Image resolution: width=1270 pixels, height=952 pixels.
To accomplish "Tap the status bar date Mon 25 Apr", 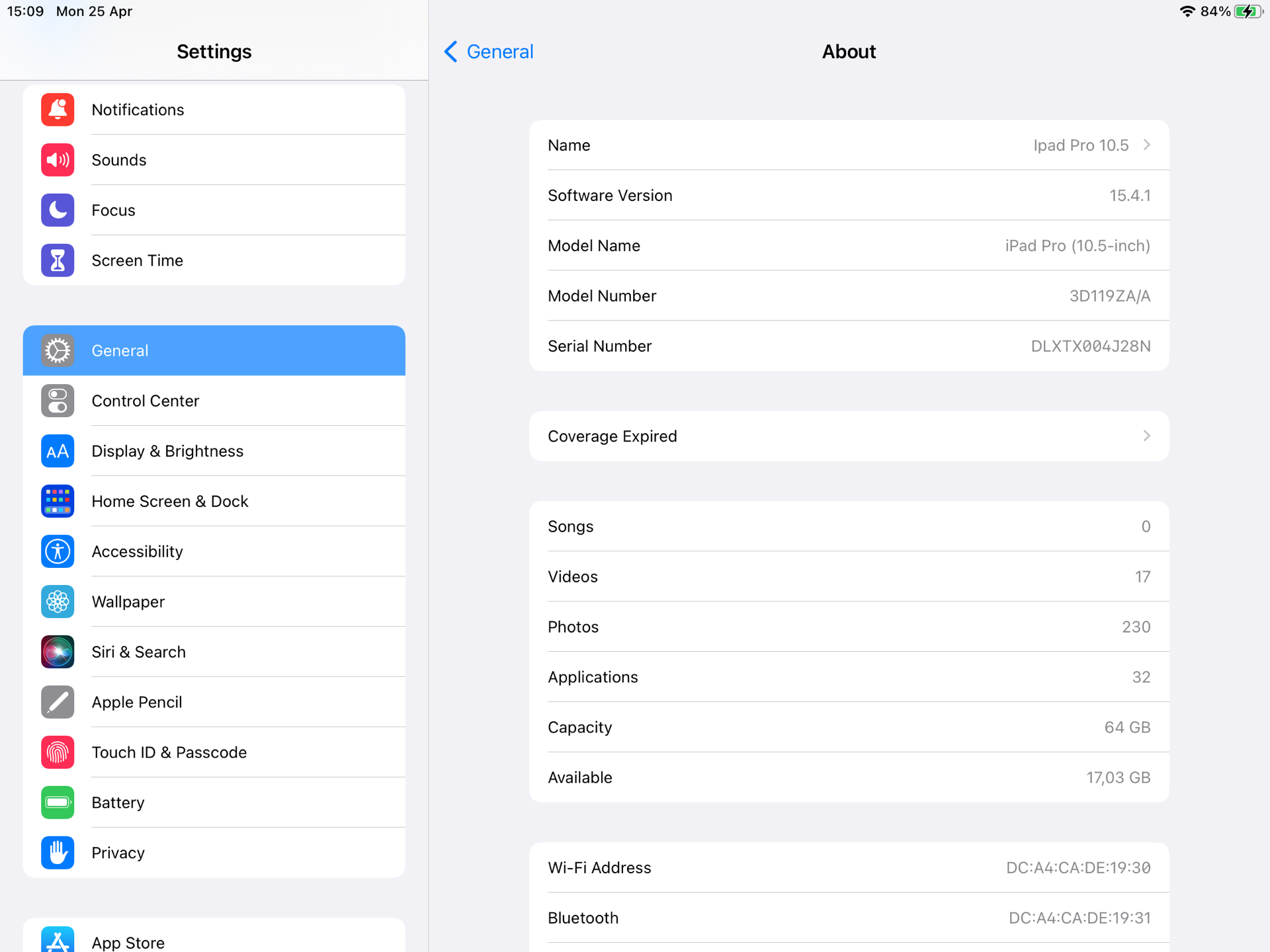I will [x=94, y=11].
